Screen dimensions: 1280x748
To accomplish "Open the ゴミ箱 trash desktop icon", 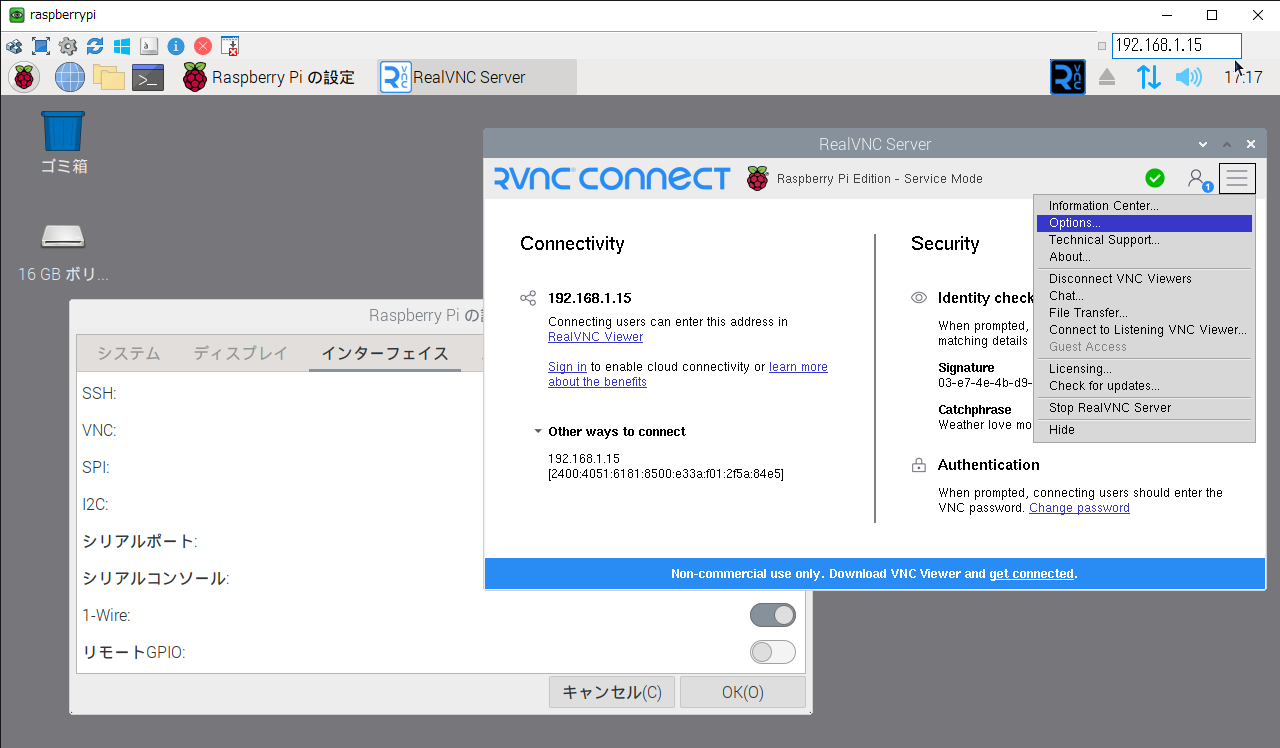I will tap(64, 143).
